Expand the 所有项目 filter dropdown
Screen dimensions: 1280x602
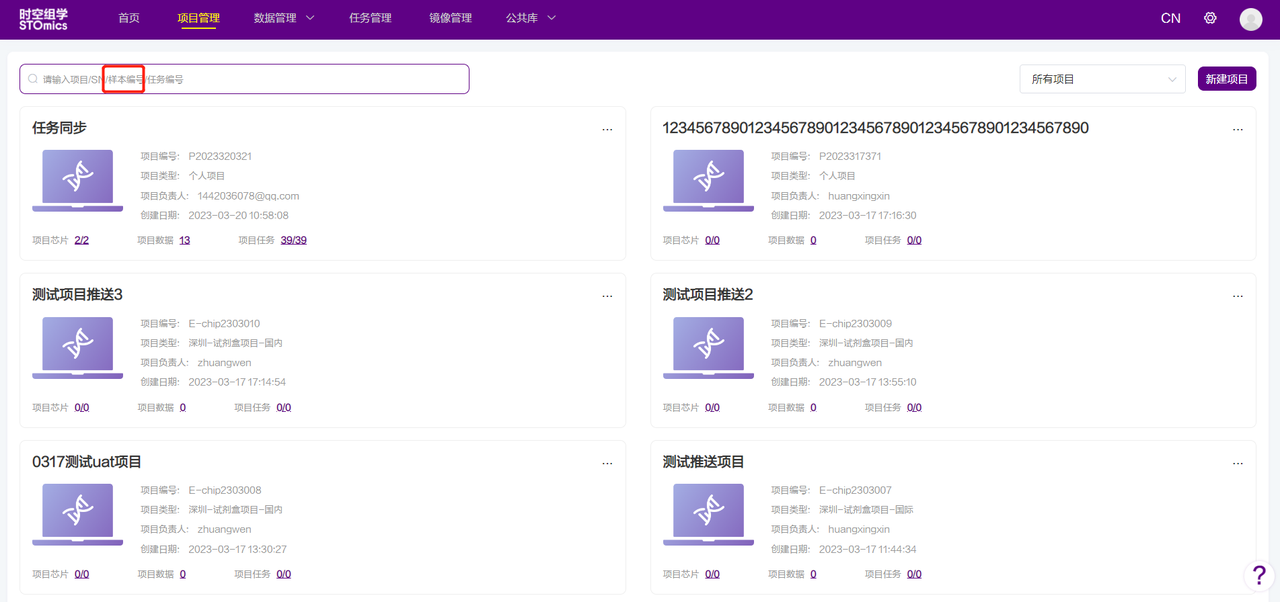[x=1102, y=79]
